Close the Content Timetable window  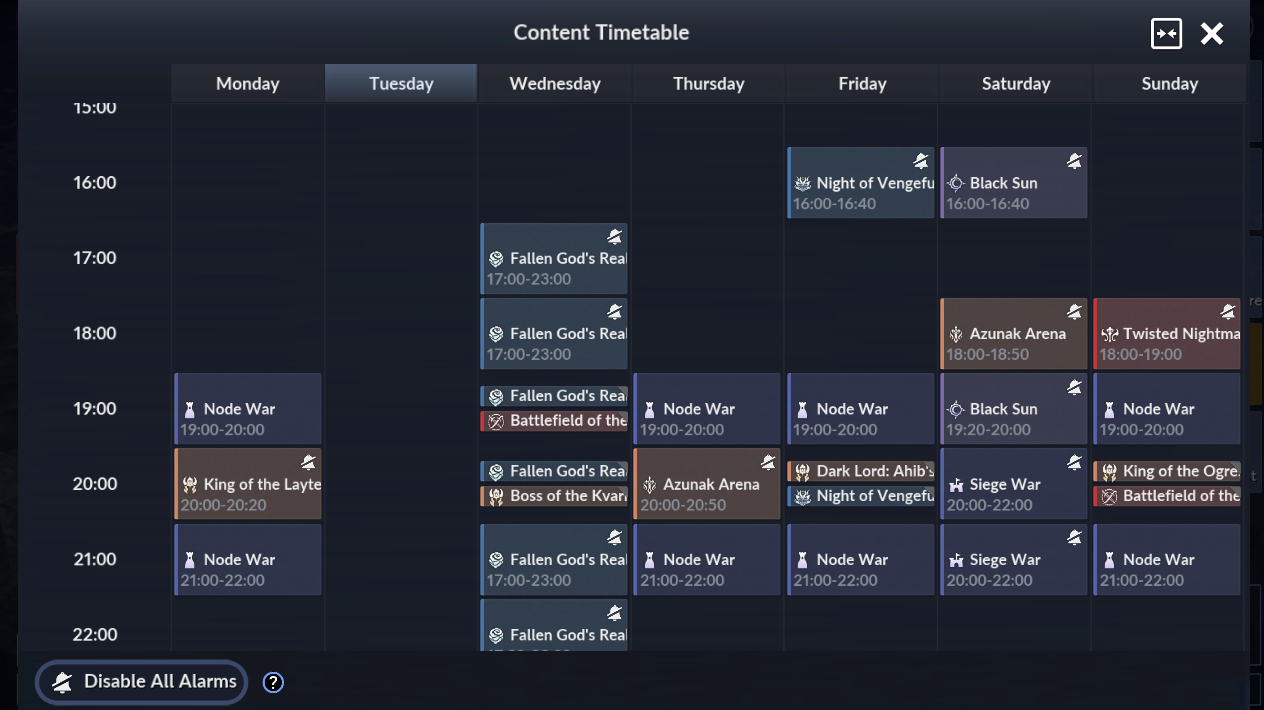[x=1212, y=33]
